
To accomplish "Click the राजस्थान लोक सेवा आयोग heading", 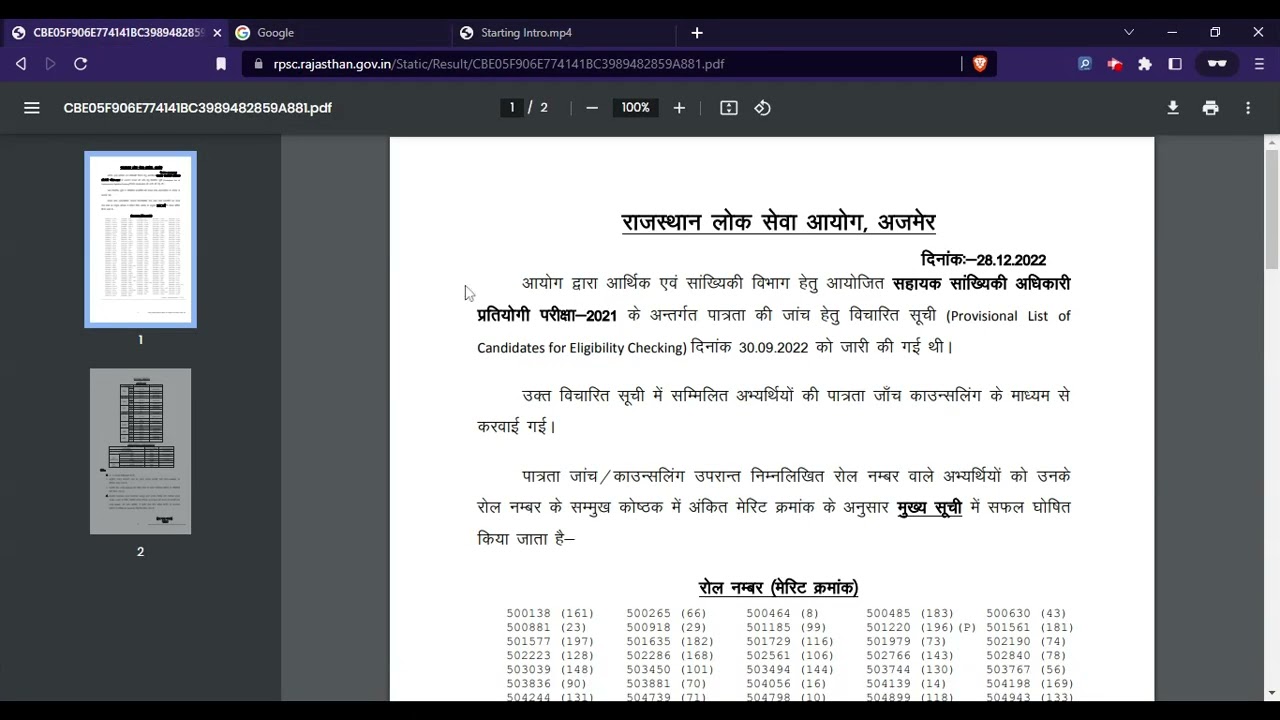I will [x=778, y=222].
